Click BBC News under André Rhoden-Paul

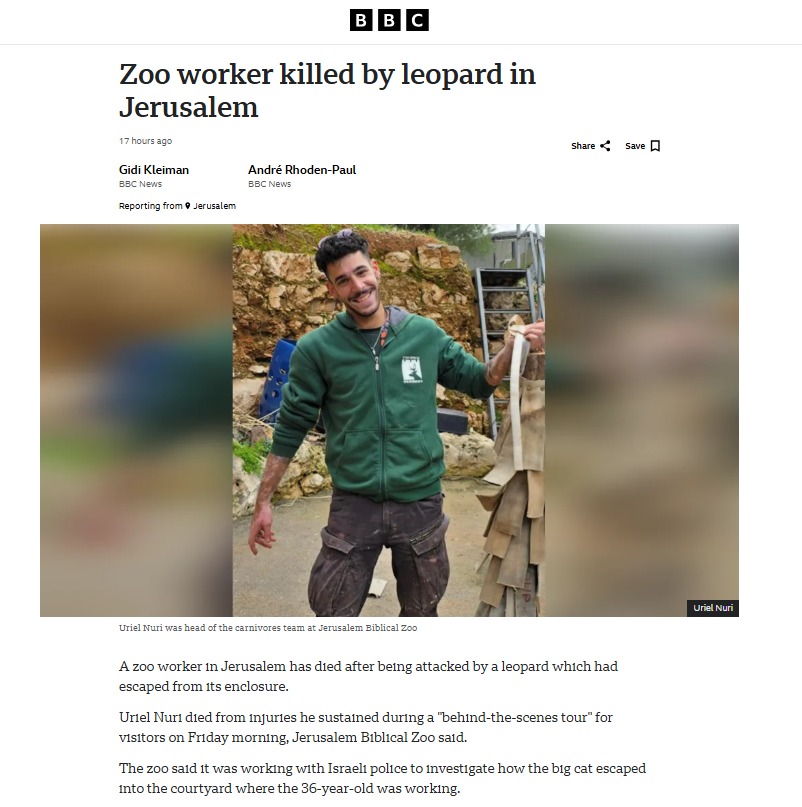tap(269, 184)
